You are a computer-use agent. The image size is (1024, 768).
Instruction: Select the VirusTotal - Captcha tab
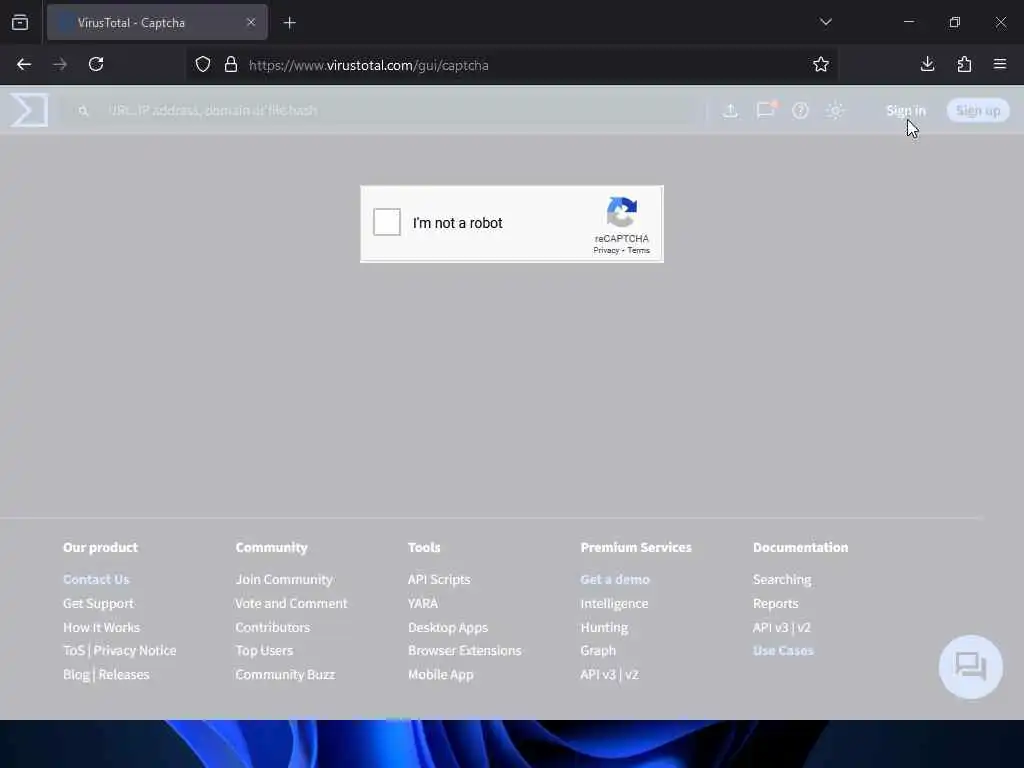tap(157, 23)
